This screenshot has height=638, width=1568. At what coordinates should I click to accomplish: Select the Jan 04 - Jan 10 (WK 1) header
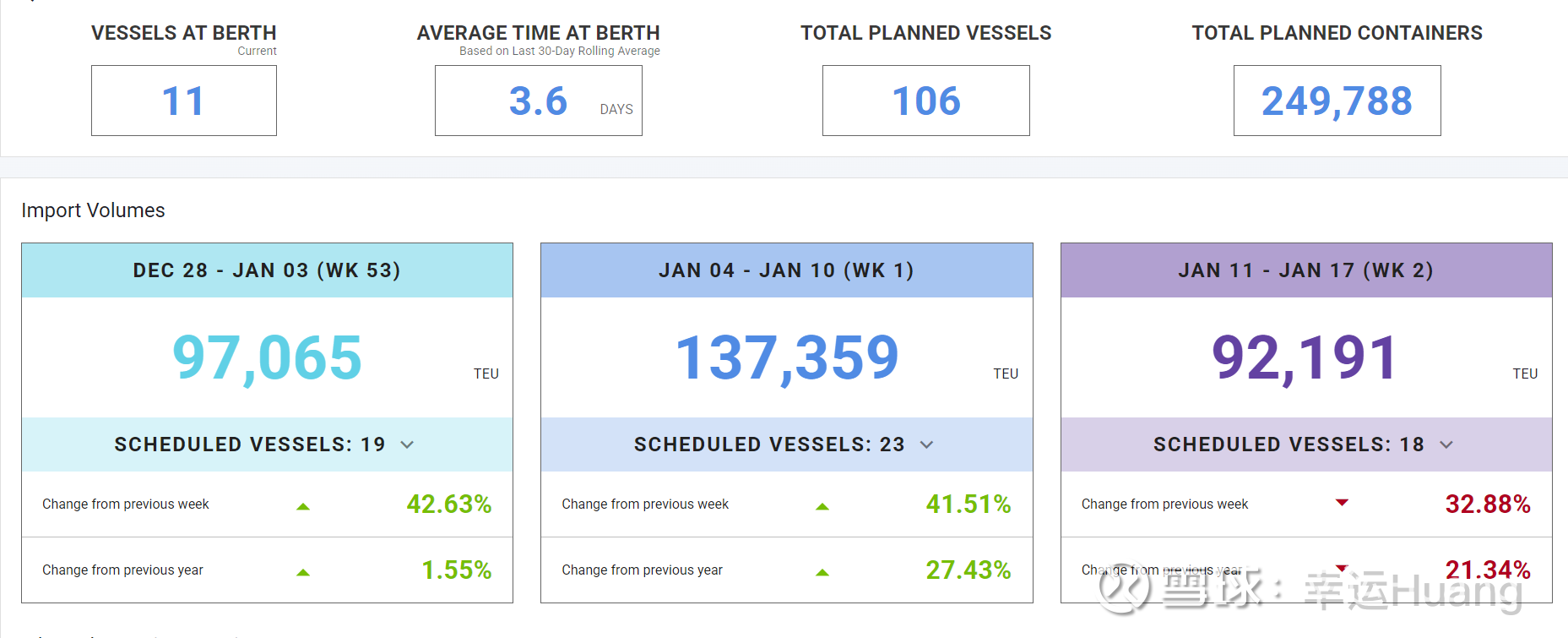(786, 270)
